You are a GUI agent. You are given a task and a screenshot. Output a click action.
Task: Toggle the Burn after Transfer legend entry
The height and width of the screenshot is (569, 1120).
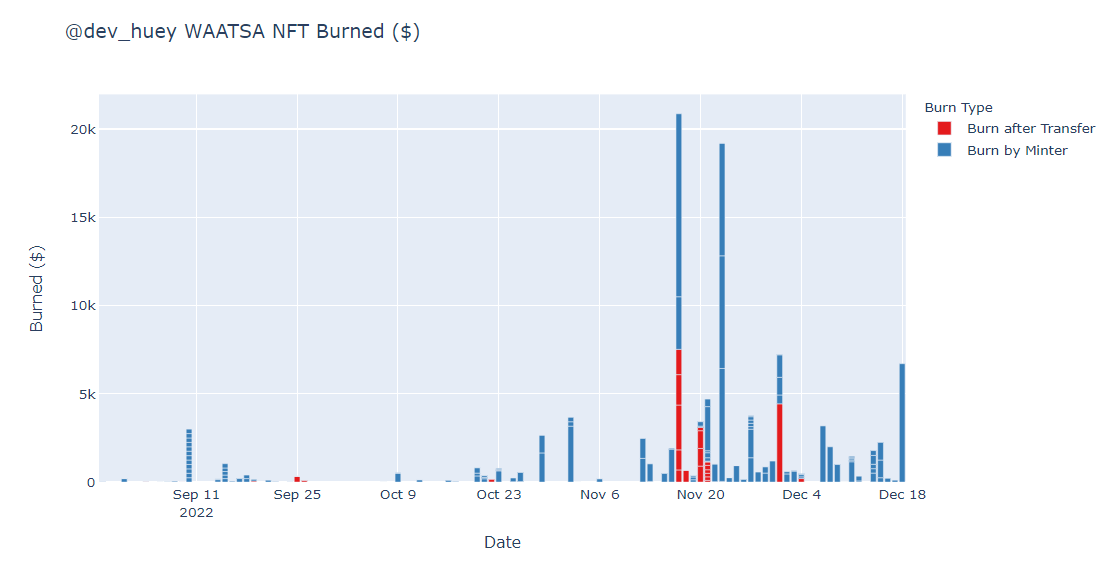pyautogui.click(x=1016, y=129)
